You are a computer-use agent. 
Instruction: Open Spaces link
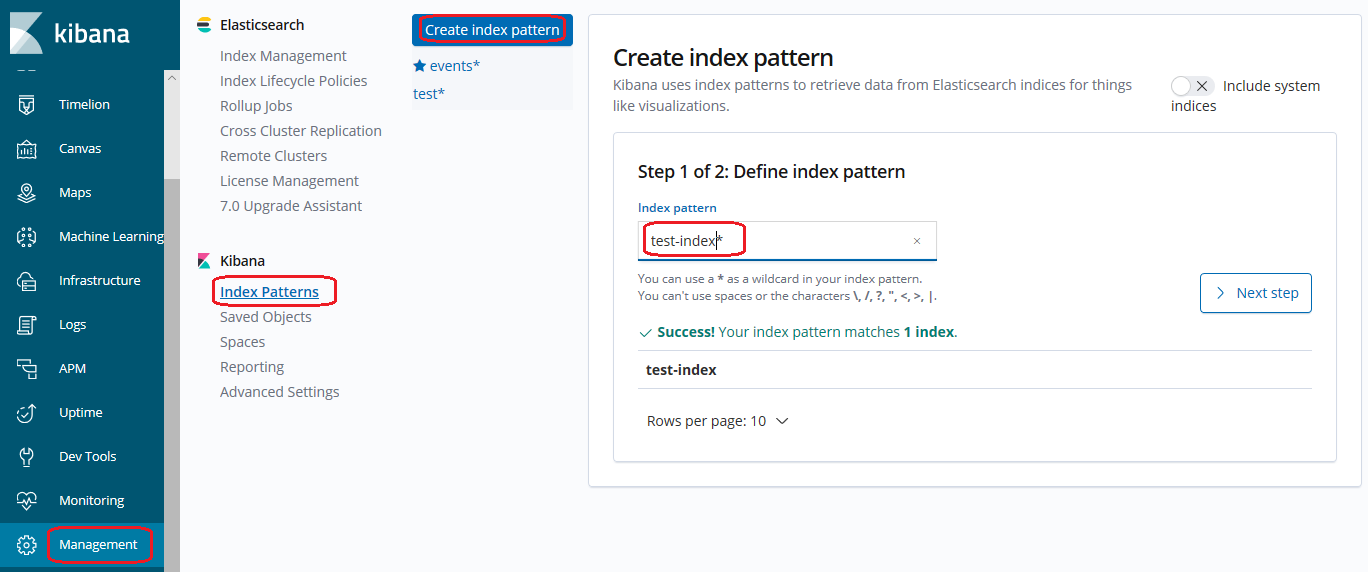[242, 342]
